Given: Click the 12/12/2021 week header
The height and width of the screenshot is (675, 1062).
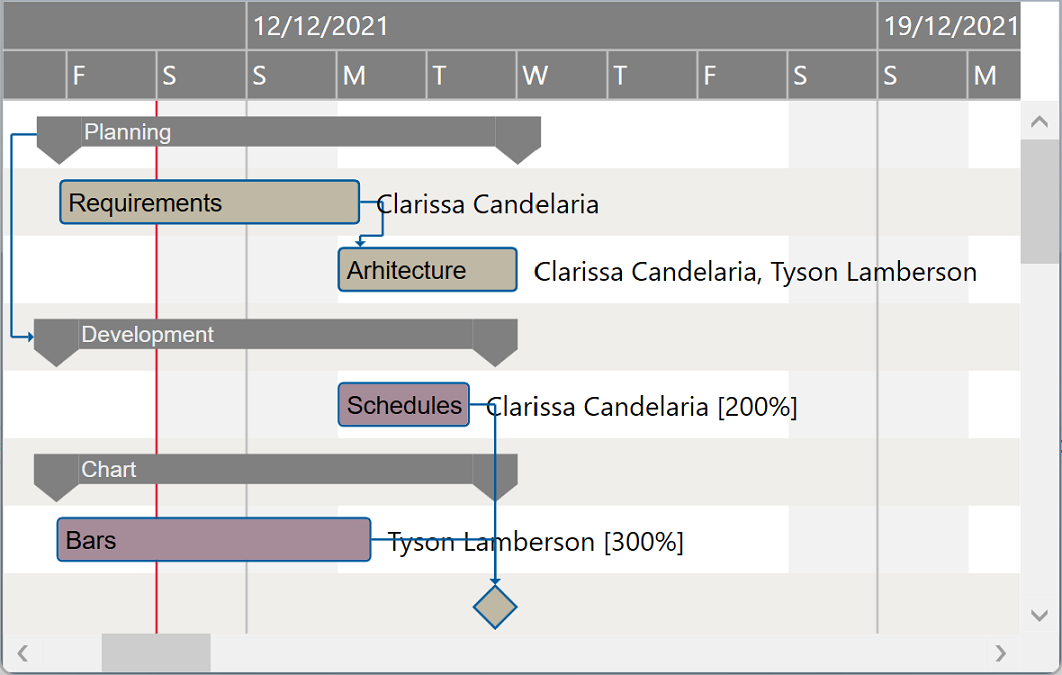Looking at the screenshot, I should (320, 26).
